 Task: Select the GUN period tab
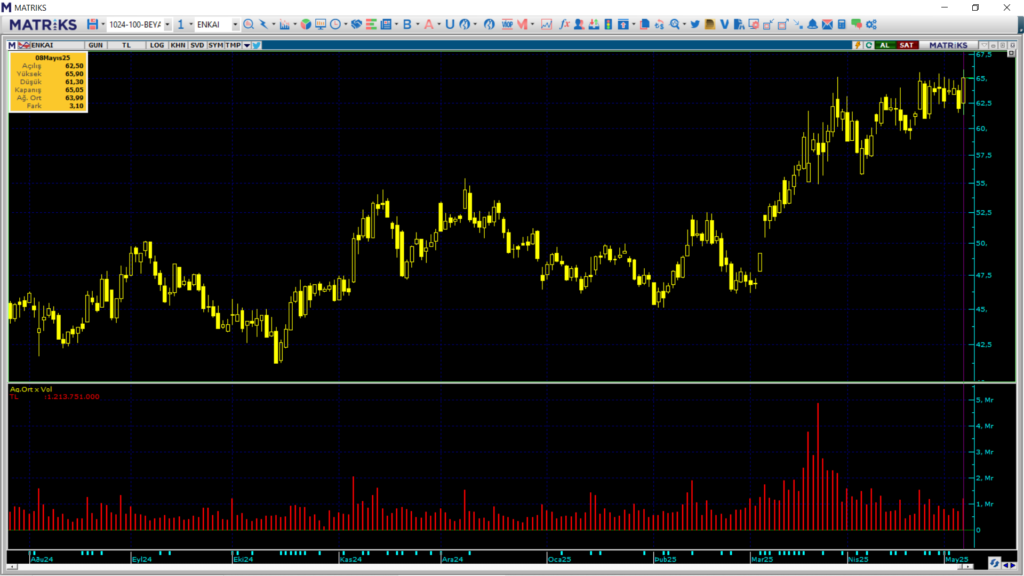point(96,45)
